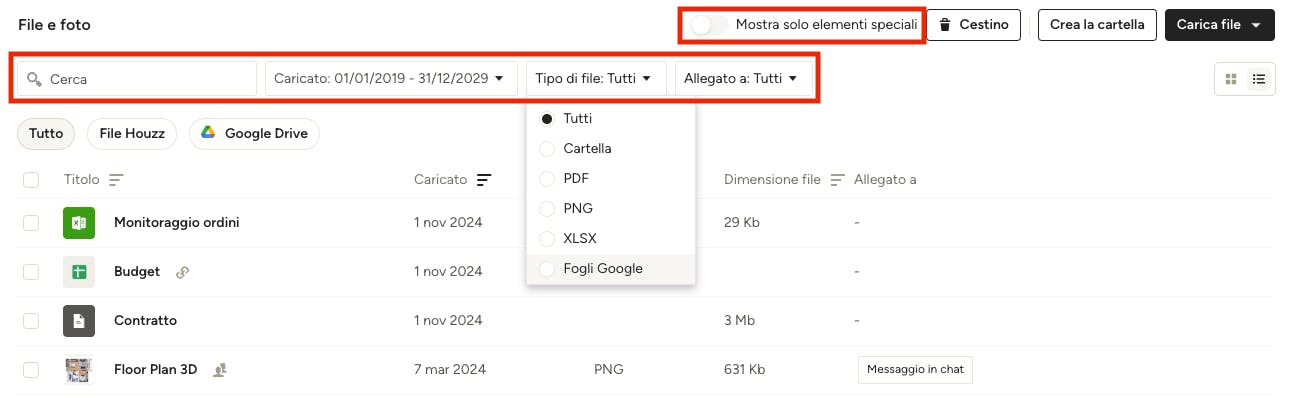This screenshot has width=1293, height=398.
Task: Tick the checkbox for Contratto row
Action: (31, 321)
